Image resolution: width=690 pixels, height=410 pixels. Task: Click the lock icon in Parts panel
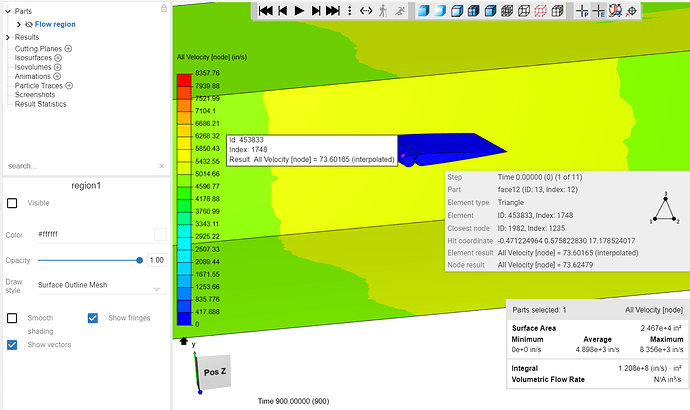[x=164, y=8]
